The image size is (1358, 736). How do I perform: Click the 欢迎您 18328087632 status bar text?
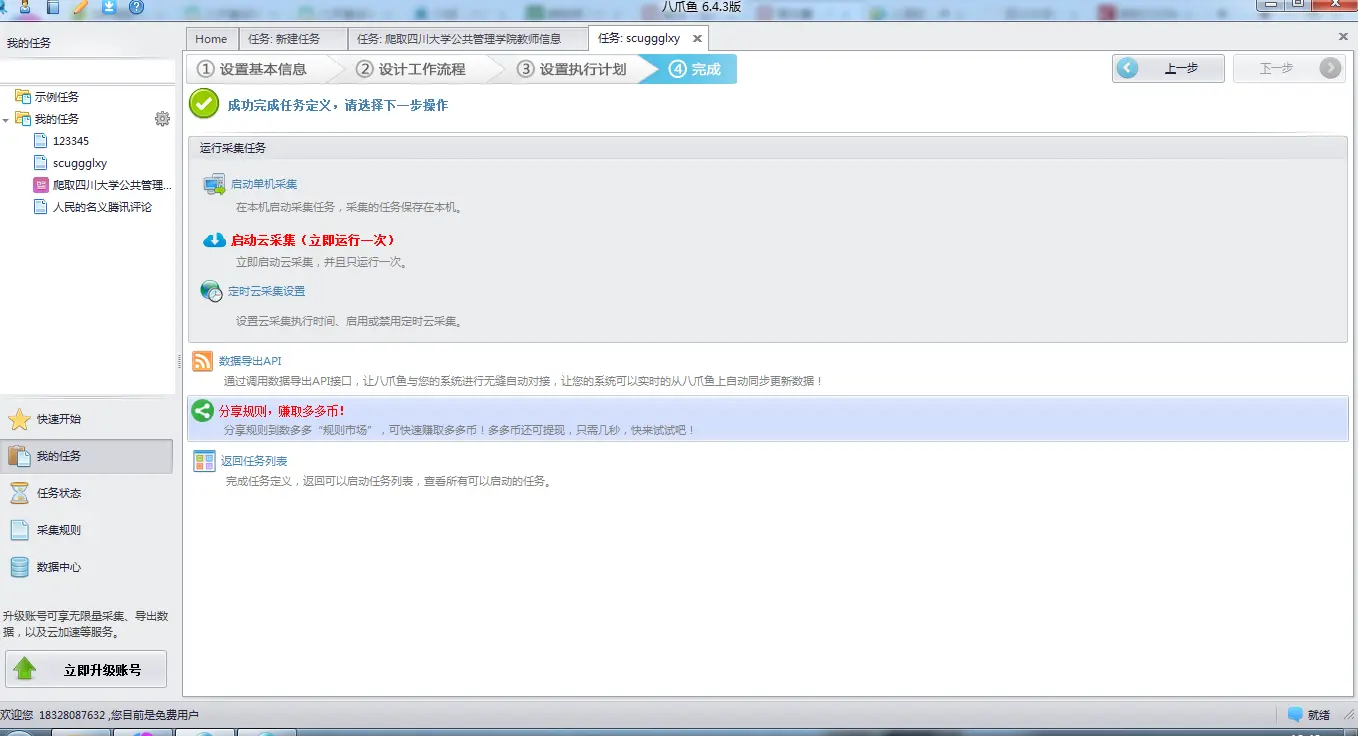(99, 715)
